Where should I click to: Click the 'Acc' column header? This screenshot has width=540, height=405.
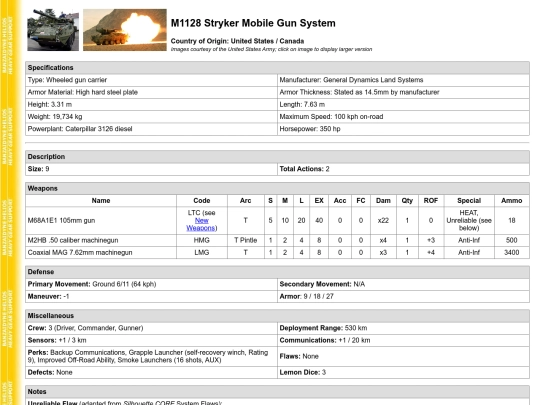(x=340, y=201)
